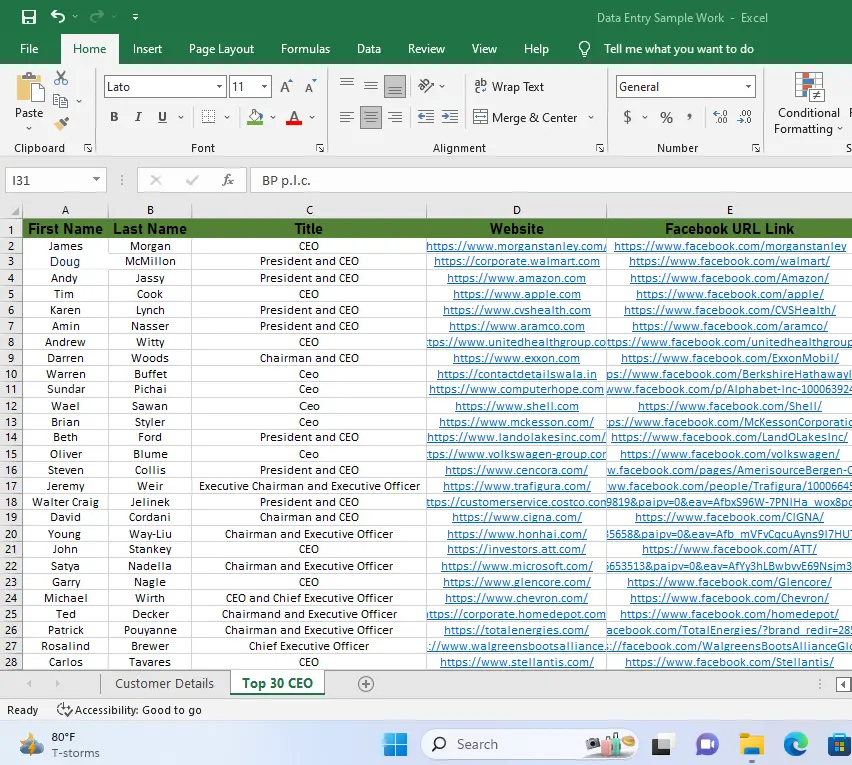Click the Increase Indent icon
852x765 pixels.
tap(452, 117)
